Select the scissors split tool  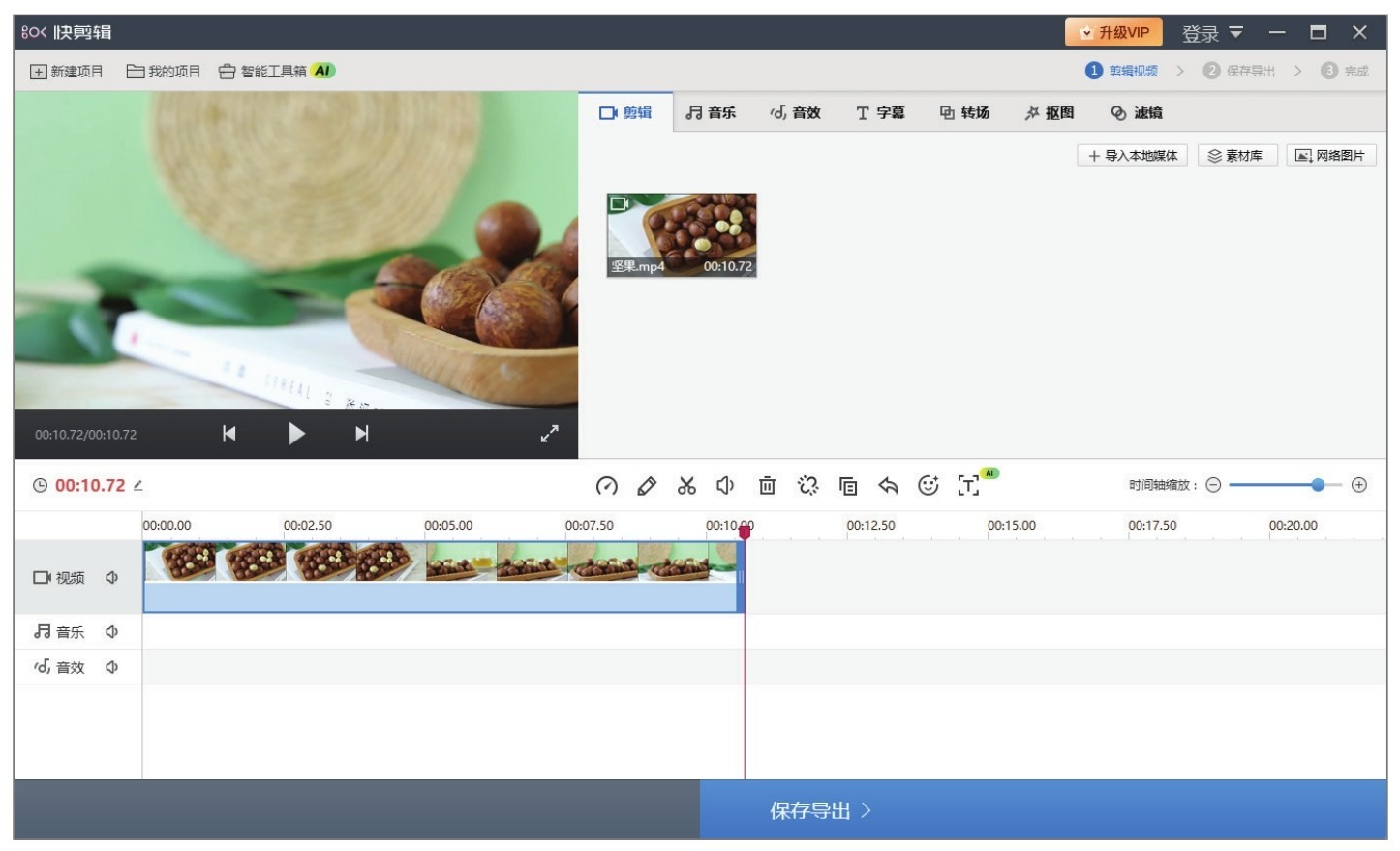click(x=686, y=486)
